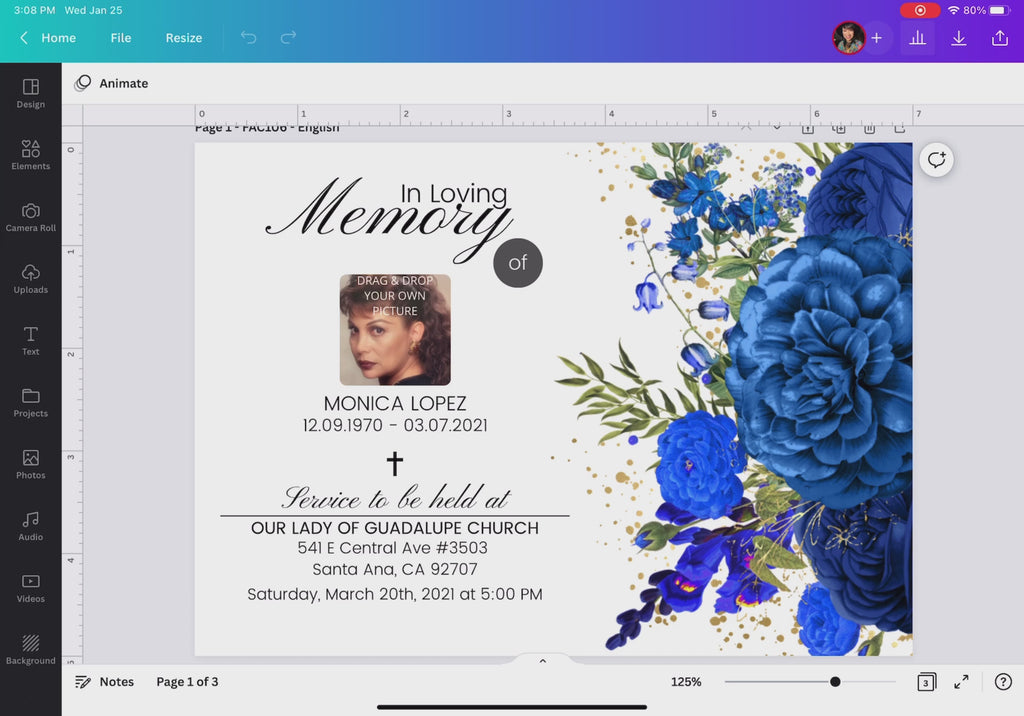Viewport: 1024px width, 716px height.
Task: Tap the screen recording indicator
Action: (x=920, y=10)
